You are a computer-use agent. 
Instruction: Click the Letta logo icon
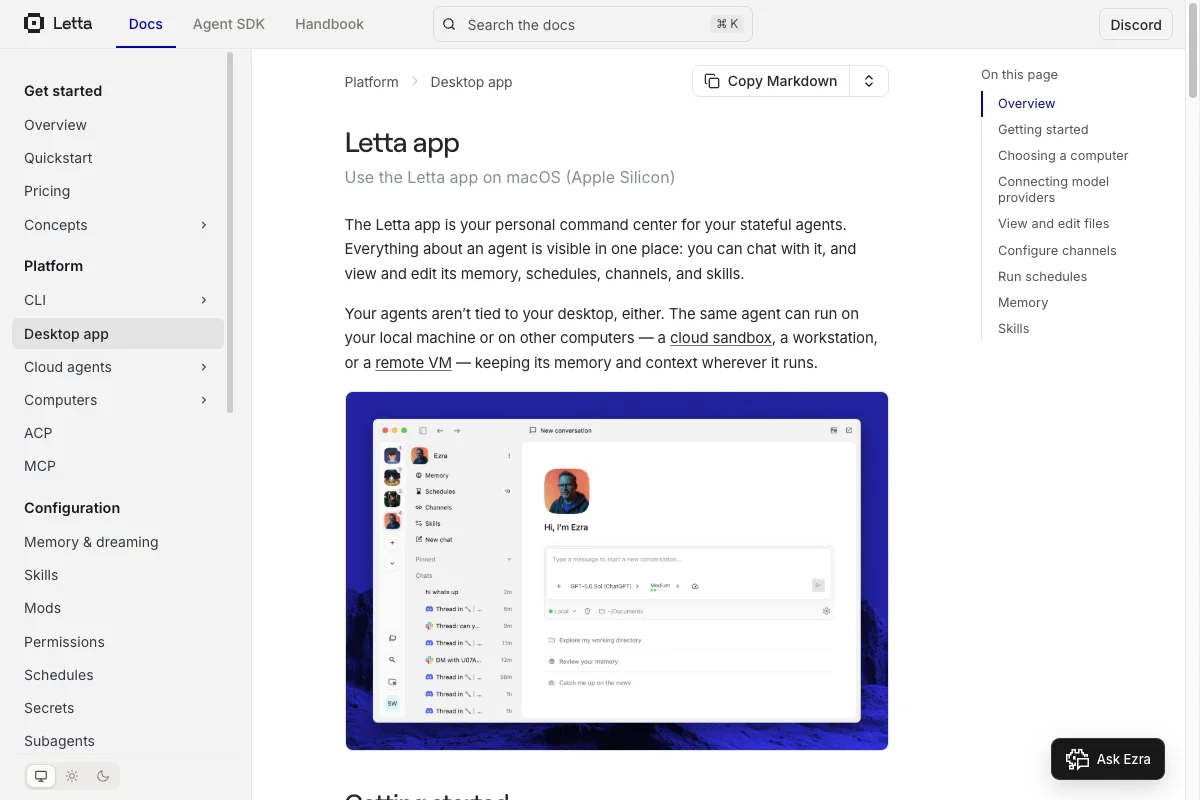(x=34, y=23)
